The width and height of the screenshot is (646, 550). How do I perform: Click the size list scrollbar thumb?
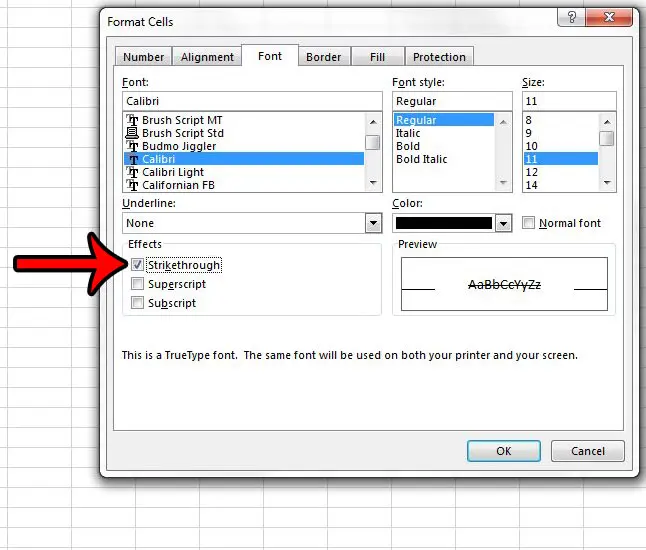[x=607, y=138]
